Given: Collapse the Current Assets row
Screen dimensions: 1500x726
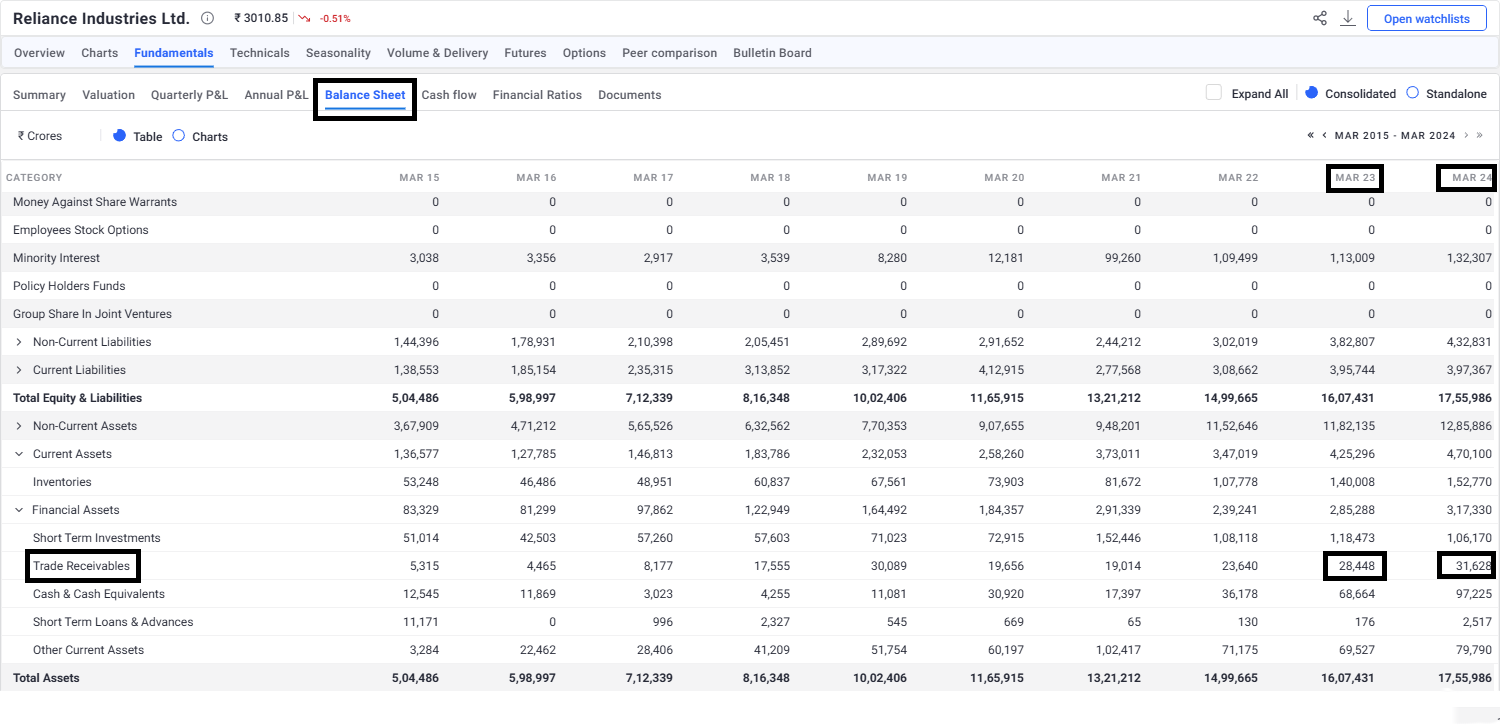Looking at the screenshot, I should pos(19,454).
